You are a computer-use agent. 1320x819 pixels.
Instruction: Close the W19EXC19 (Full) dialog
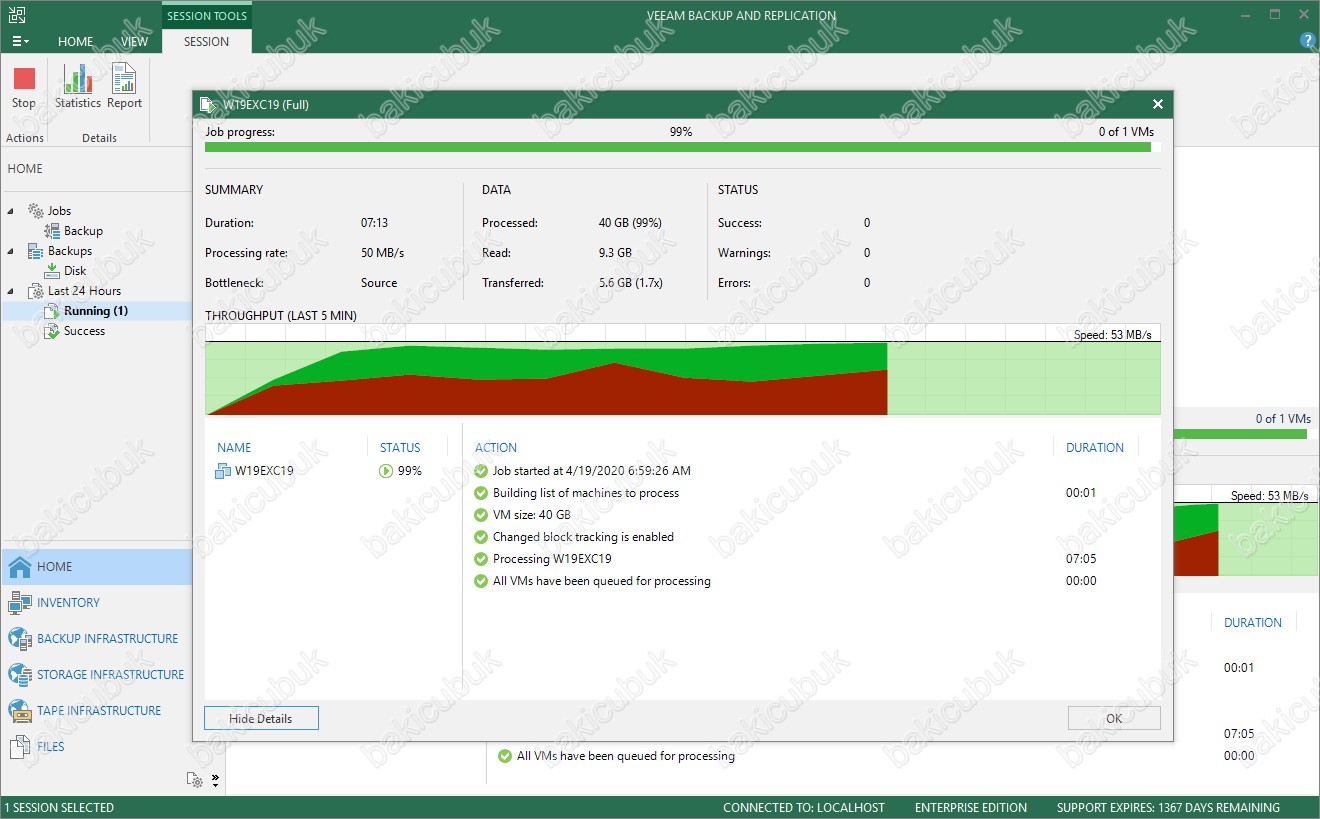click(1157, 104)
